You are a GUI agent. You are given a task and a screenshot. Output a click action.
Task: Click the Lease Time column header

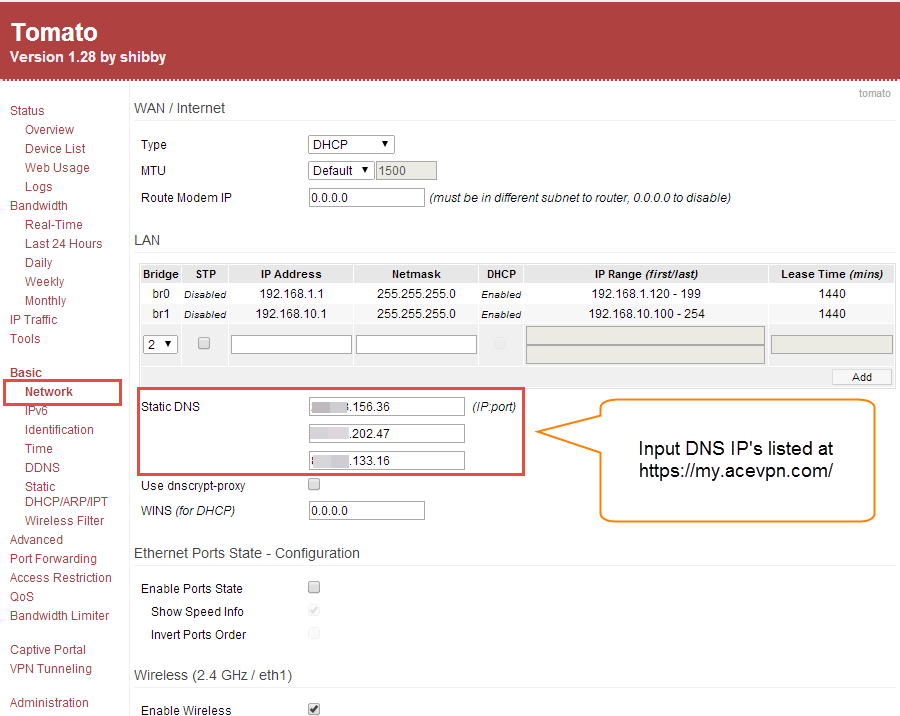(x=832, y=274)
